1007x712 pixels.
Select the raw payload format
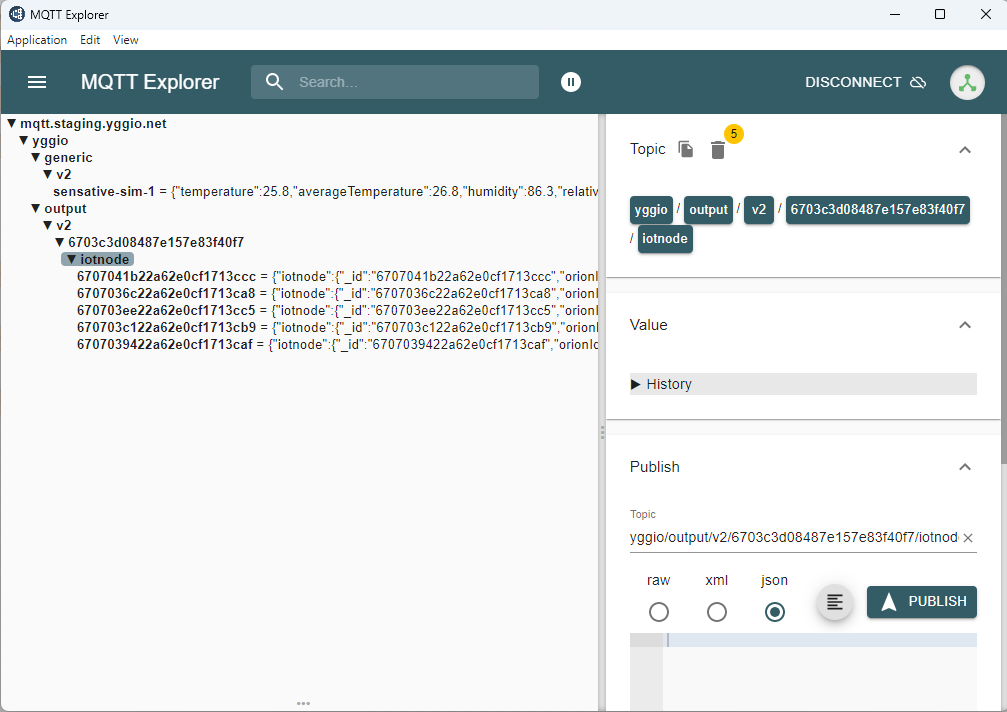coord(658,611)
